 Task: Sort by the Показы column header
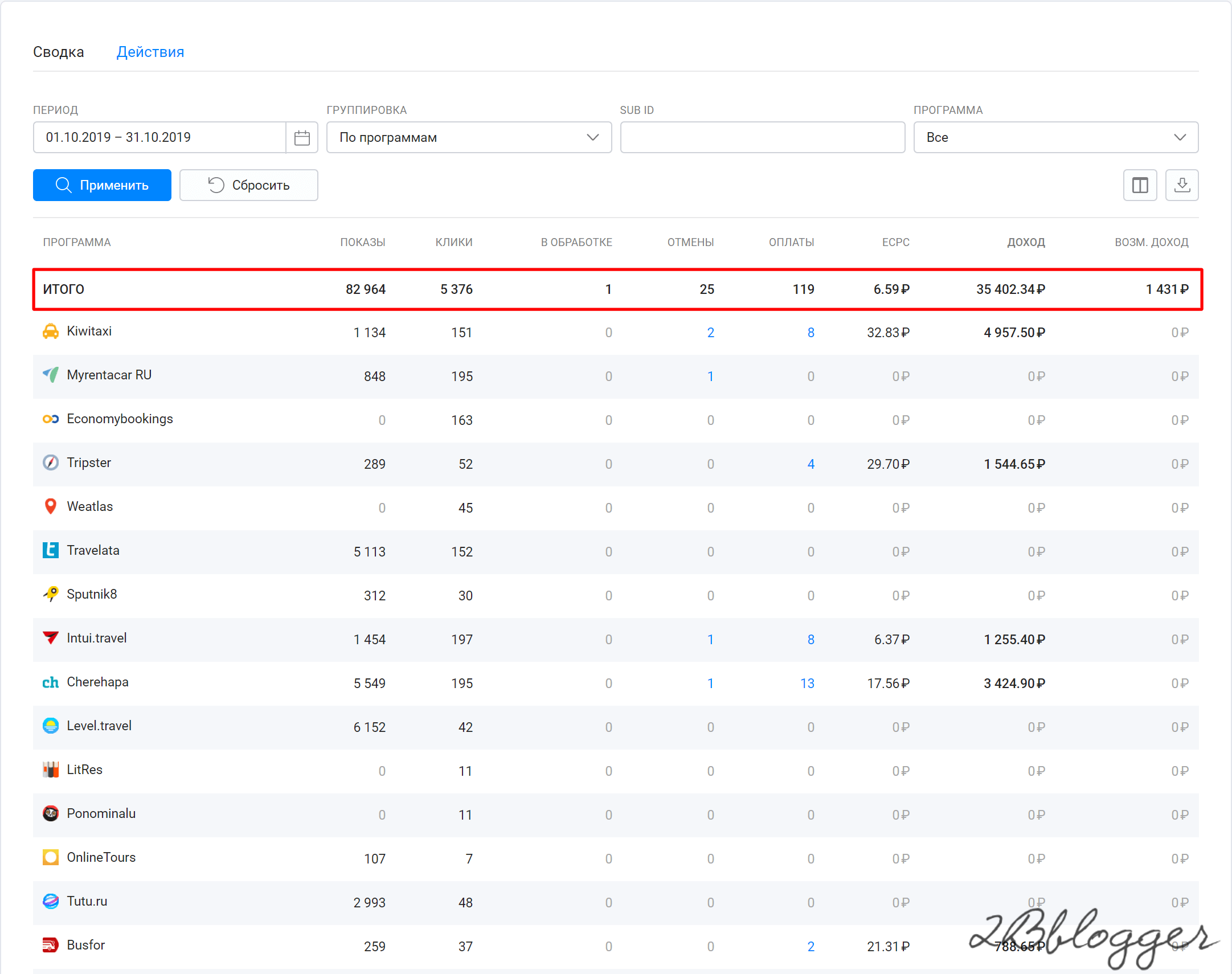(363, 242)
